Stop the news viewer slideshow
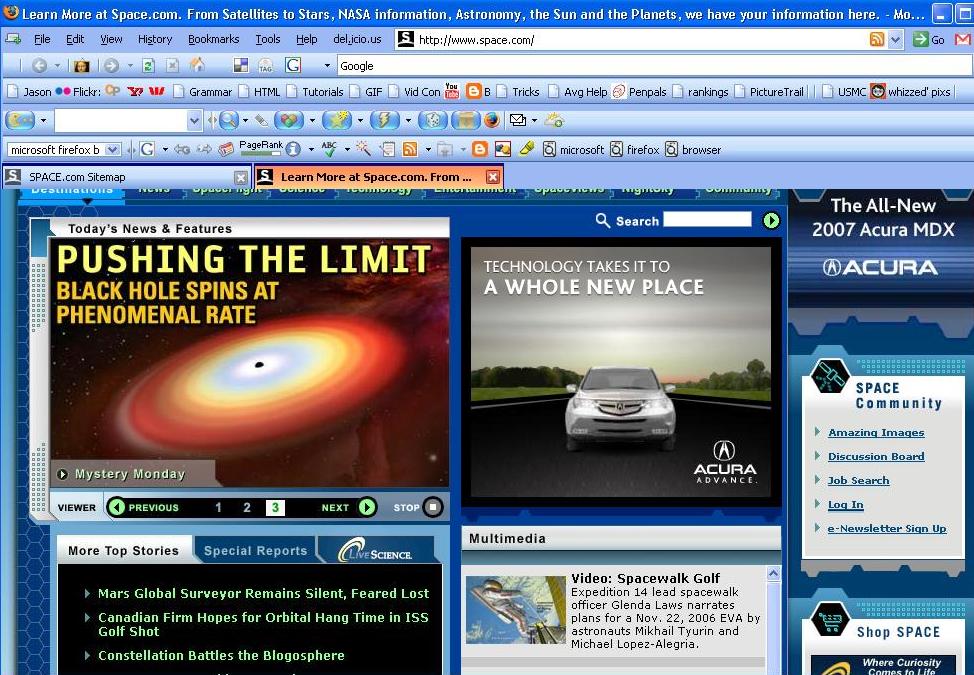This screenshot has height=675, width=974. 432,507
